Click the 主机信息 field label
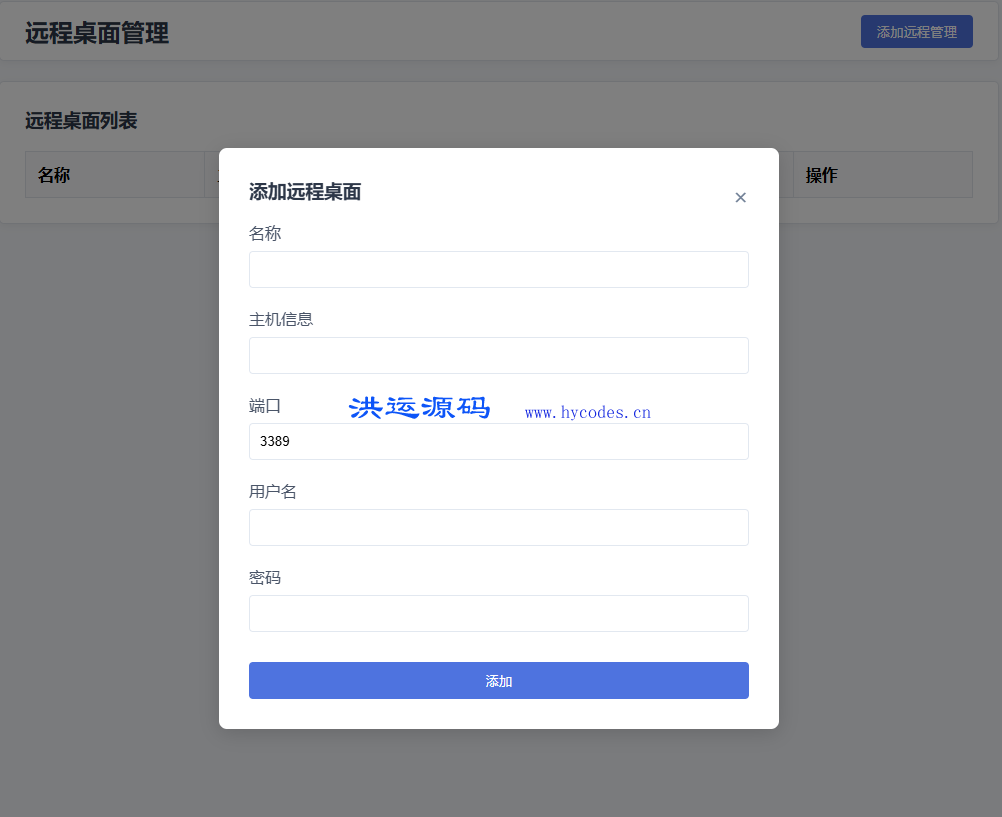The image size is (1002, 817). [281, 319]
